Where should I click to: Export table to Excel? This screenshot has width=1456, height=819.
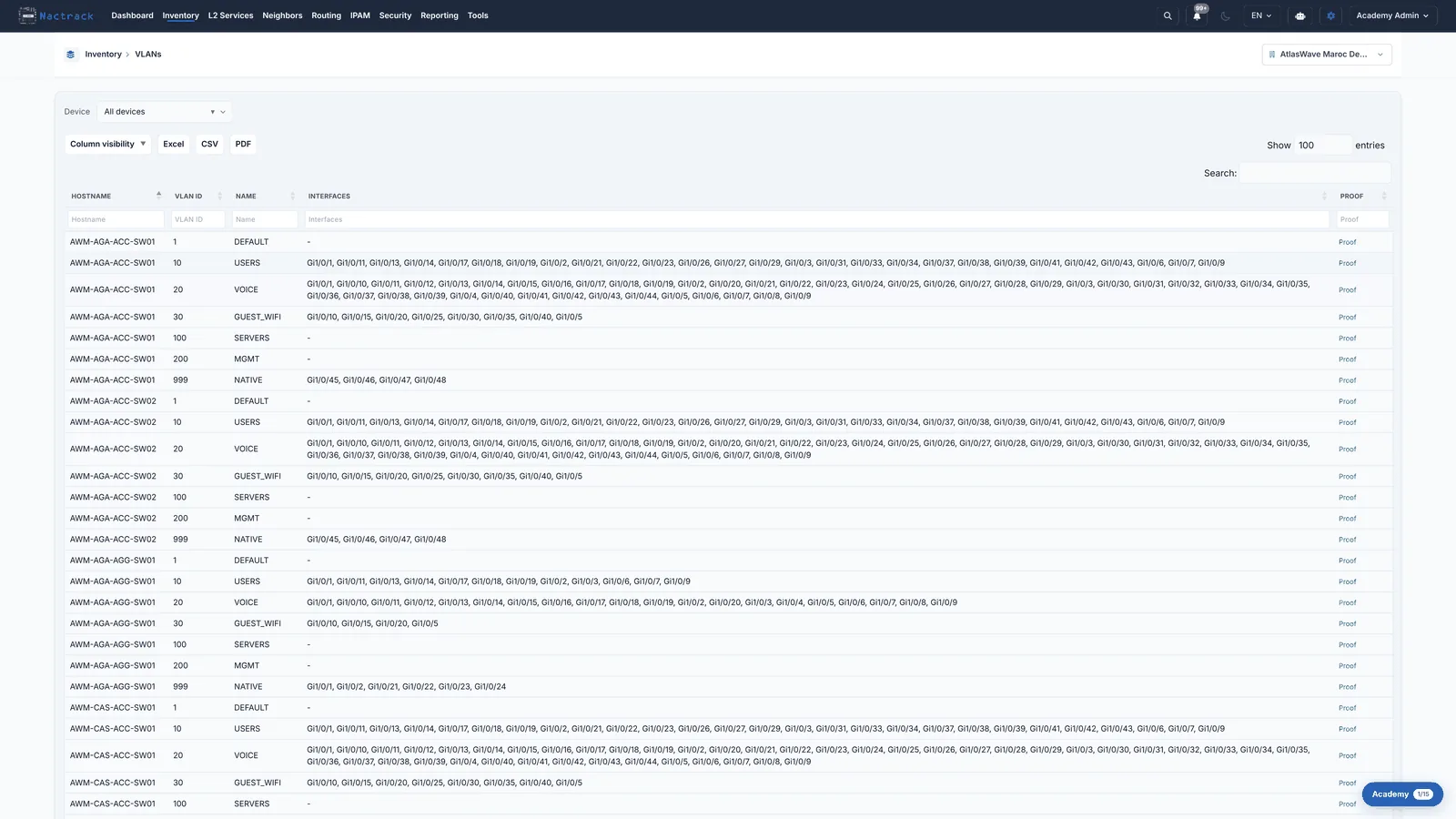tap(173, 144)
